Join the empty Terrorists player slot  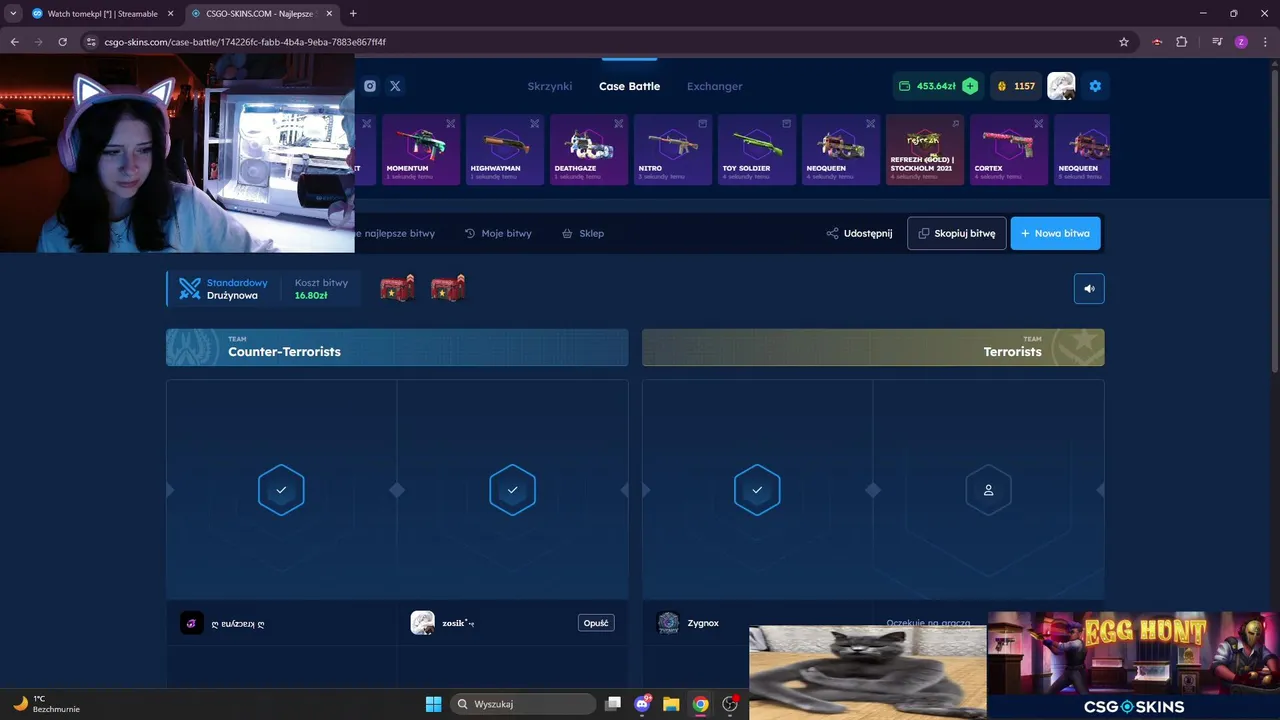[988, 490]
